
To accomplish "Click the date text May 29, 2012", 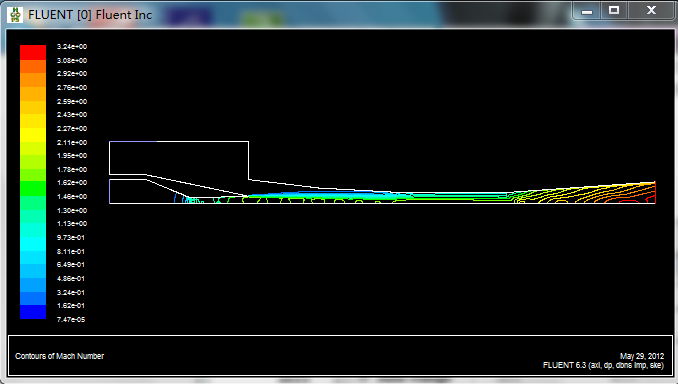I will (x=642, y=356).
